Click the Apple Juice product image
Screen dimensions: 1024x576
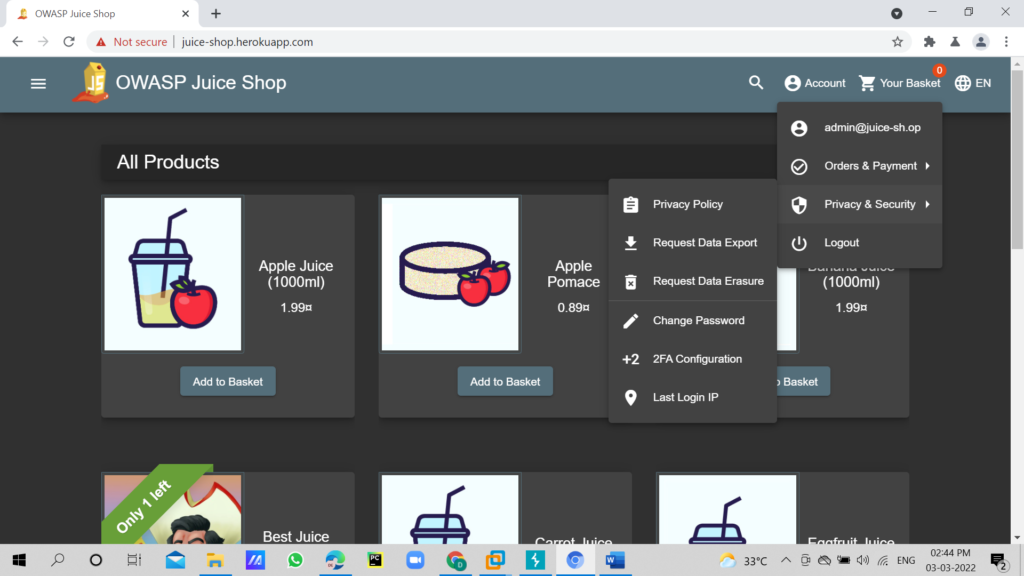[173, 274]
